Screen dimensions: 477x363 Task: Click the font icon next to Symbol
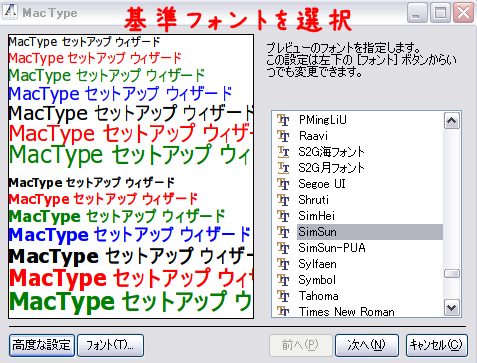283,280
